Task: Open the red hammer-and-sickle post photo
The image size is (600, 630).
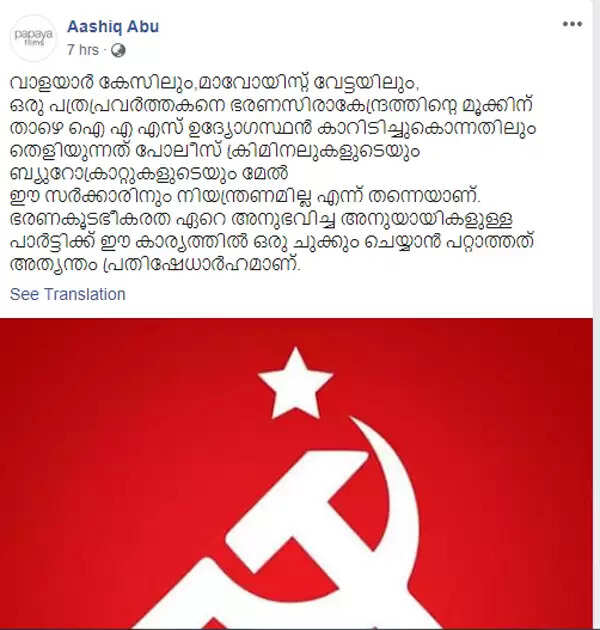Action: point(296,473)
